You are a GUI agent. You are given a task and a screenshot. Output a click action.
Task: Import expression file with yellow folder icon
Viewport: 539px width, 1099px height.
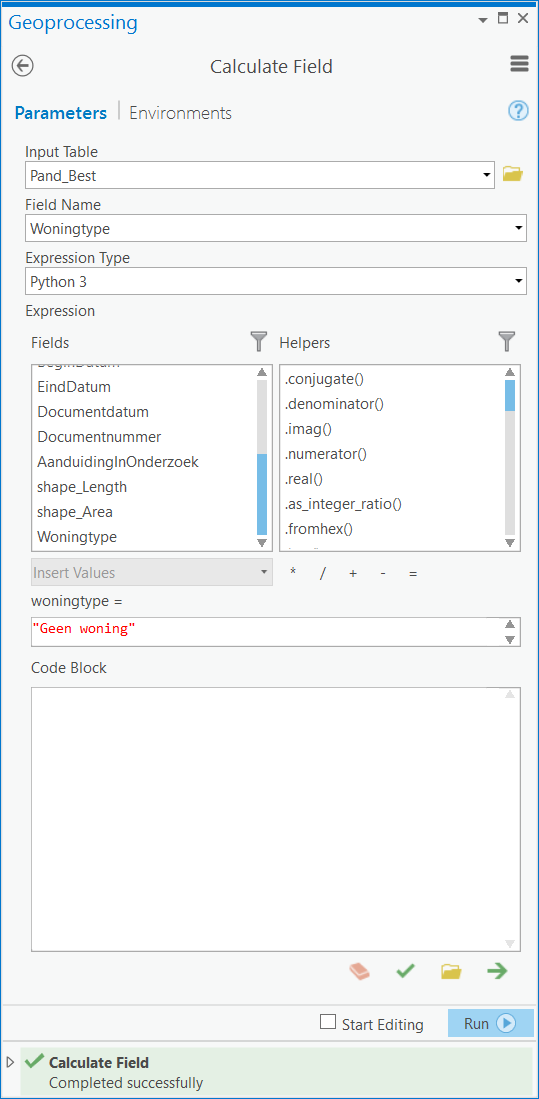(451, 971)
